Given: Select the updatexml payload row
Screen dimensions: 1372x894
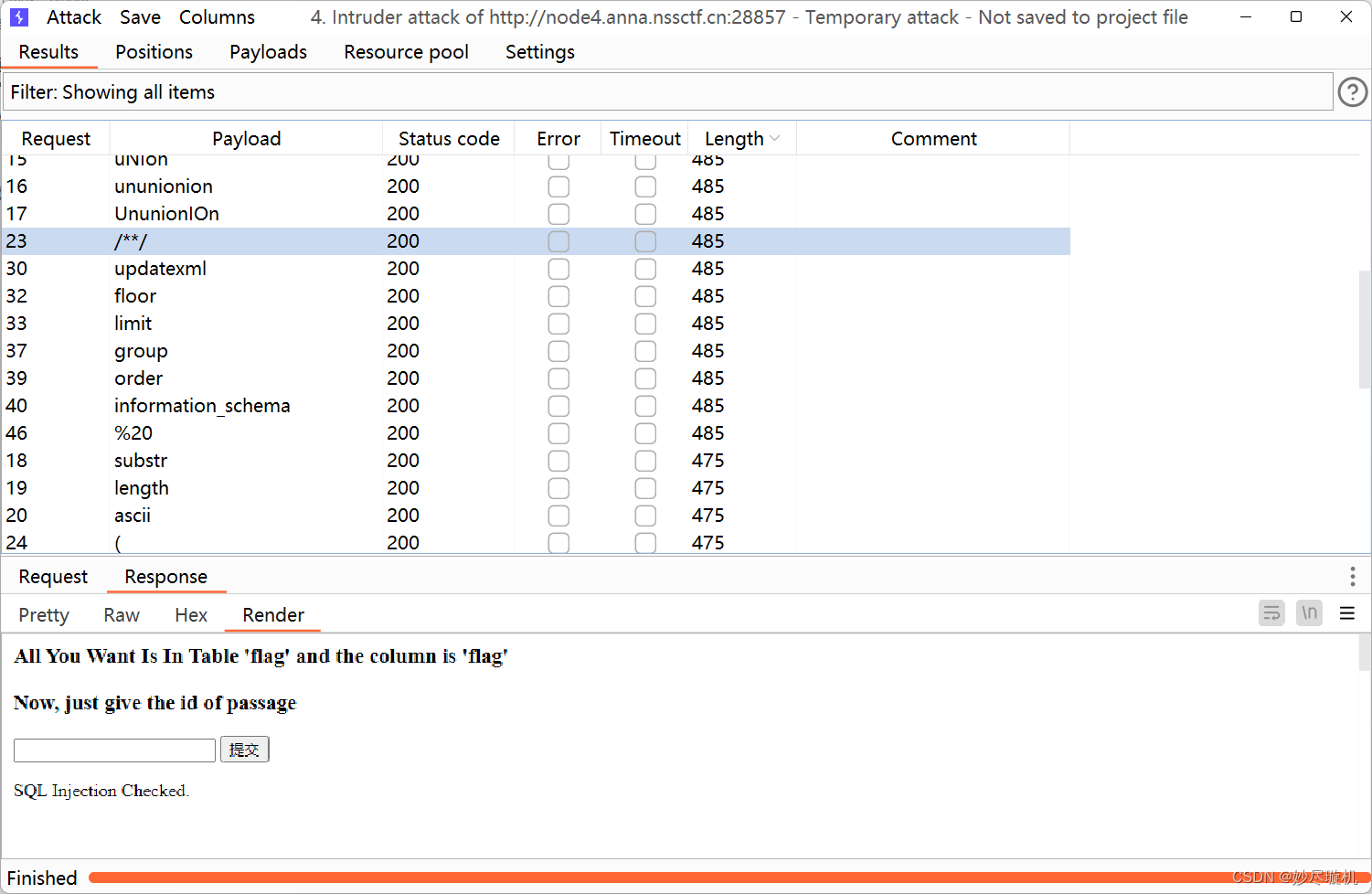Looking at the screenshot, I should click(x=536, y=269).
